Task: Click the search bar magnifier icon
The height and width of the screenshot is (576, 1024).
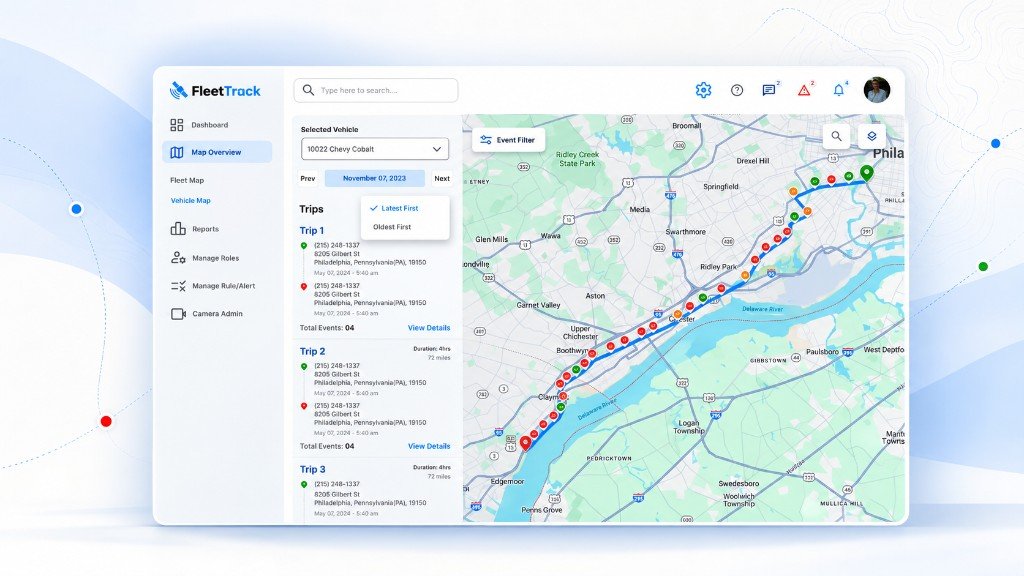Action: tap(308, 90)
